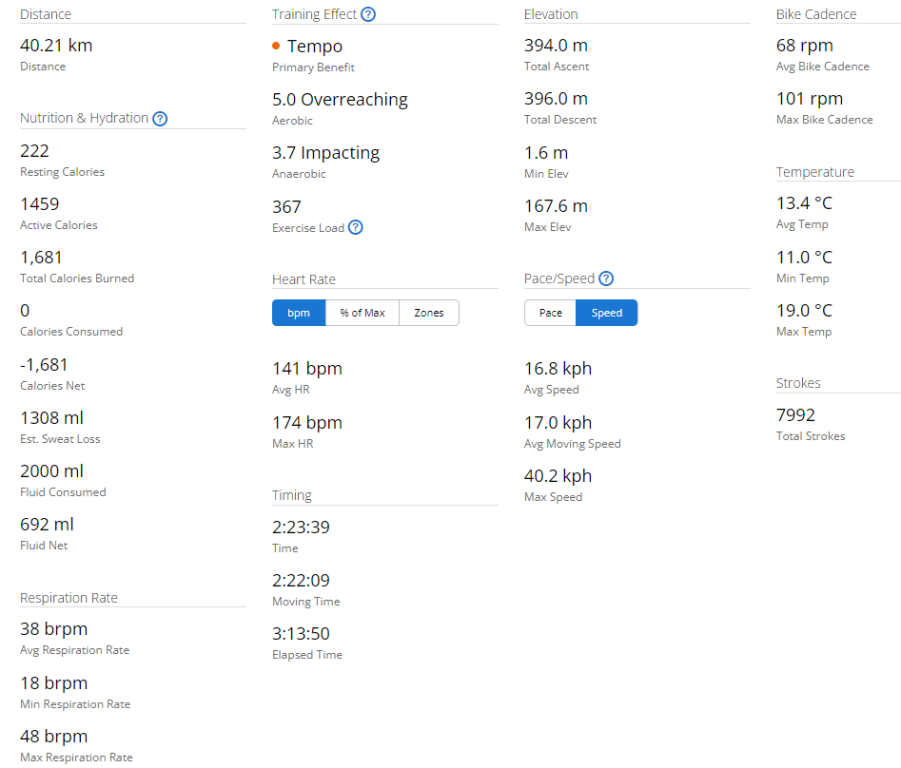
Task: Click the 7992 Total Strokes value
Action: point(796,415)
